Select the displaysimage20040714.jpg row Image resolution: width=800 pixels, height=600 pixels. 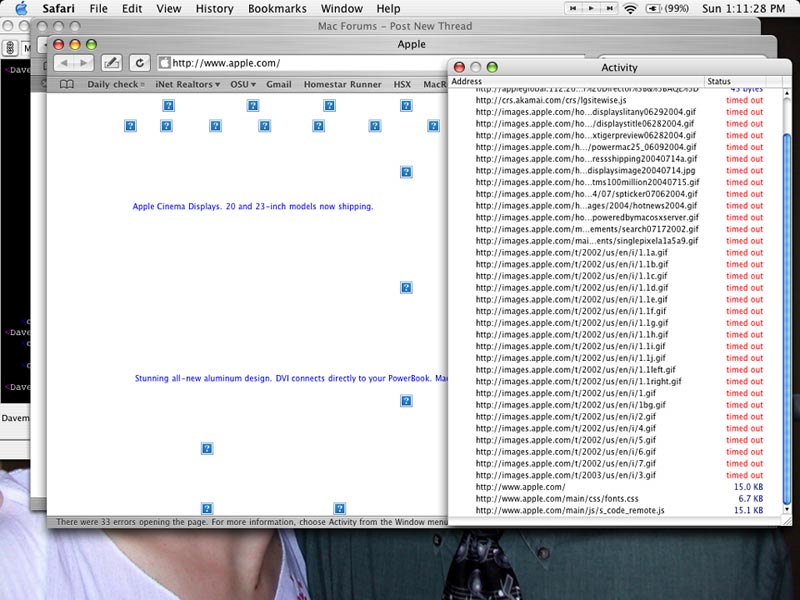click(615, 170)
